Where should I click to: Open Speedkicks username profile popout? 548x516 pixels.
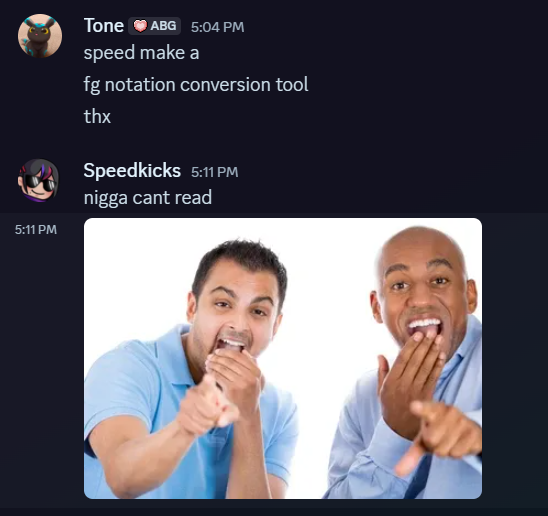[132, 171]
